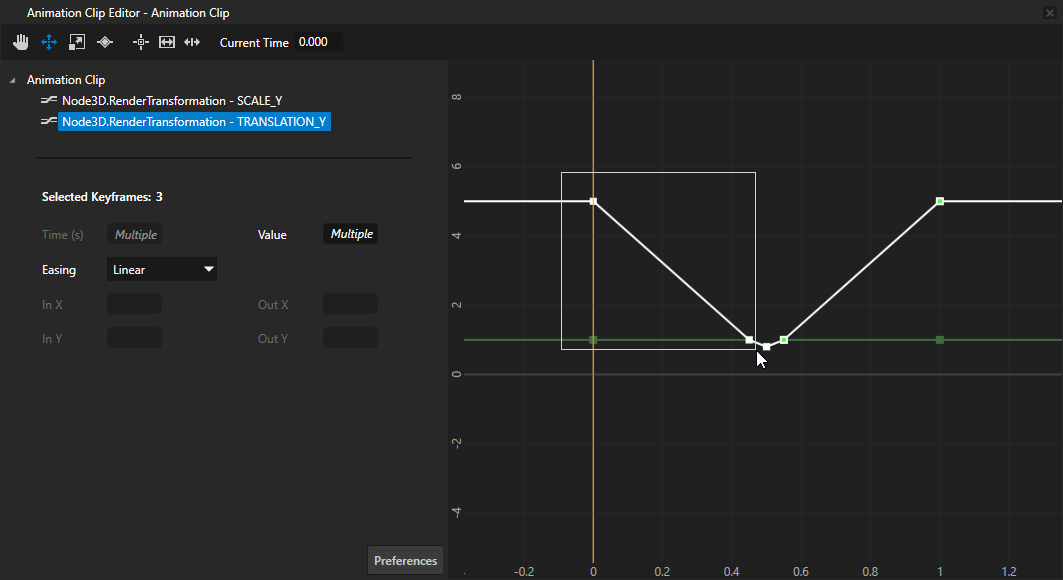Select the move keyframes tool
The width and height of the screenshot is (1063, 580).
pyautogui.click(x=48, y=42)
